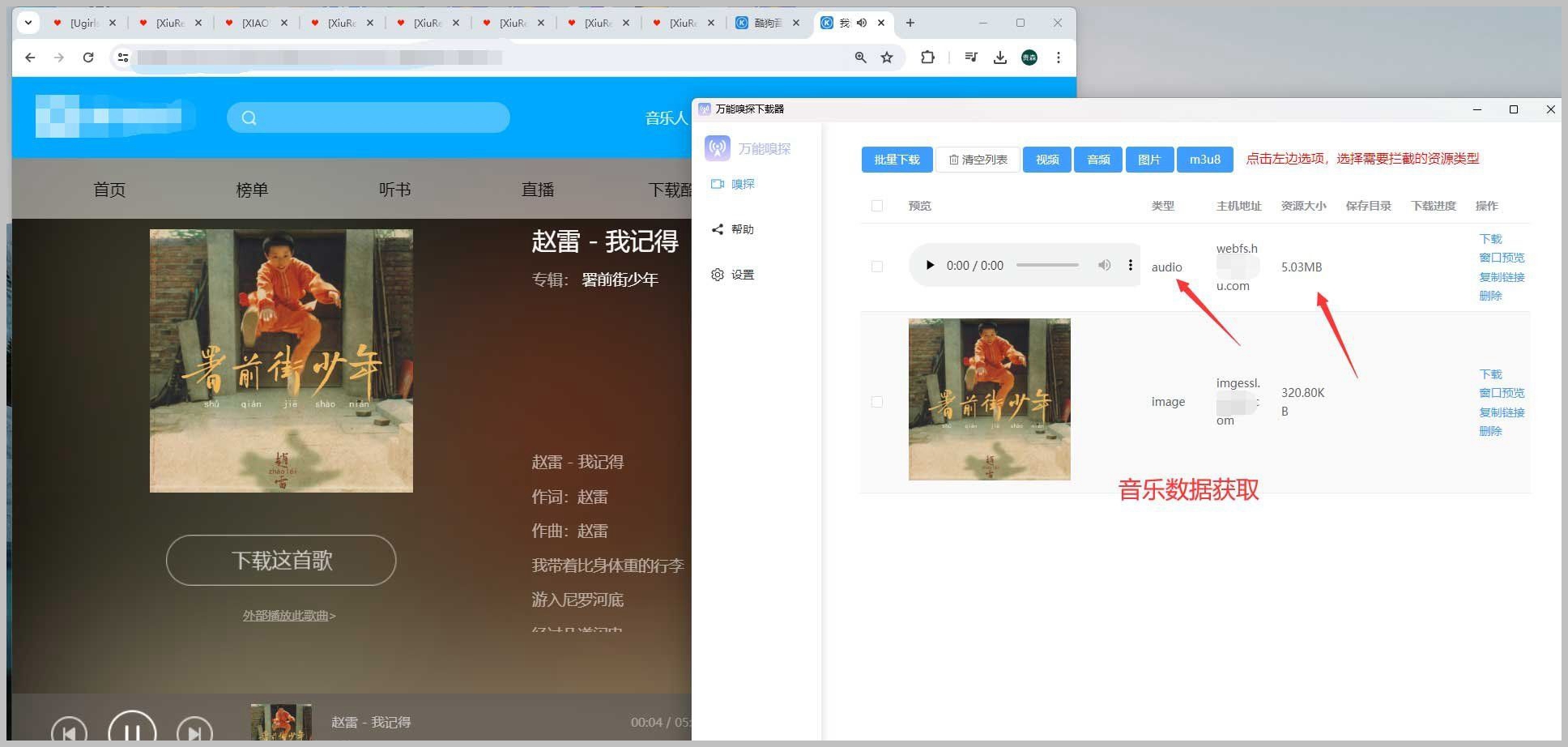Click image preview thumbnail in sniffer list
1568x747 pixels.
[989, 399]
